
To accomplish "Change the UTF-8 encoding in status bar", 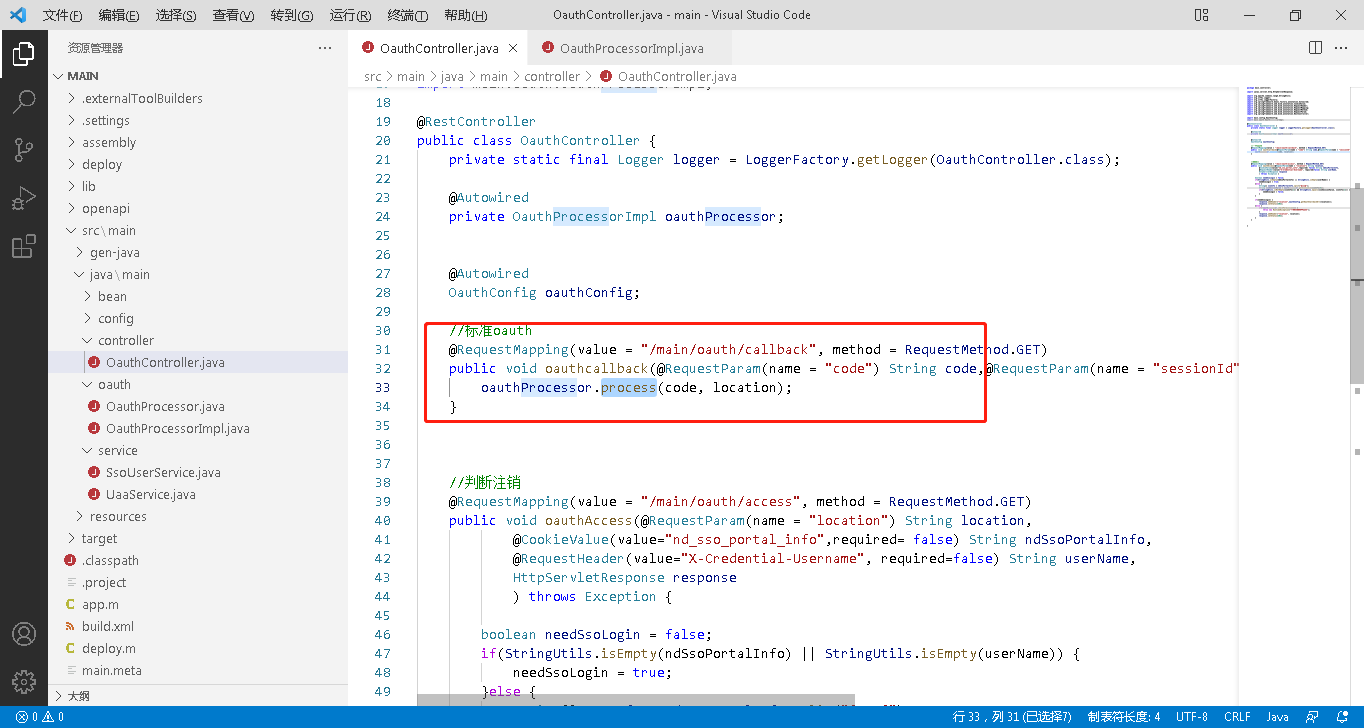I will [x=1191, y=717].
